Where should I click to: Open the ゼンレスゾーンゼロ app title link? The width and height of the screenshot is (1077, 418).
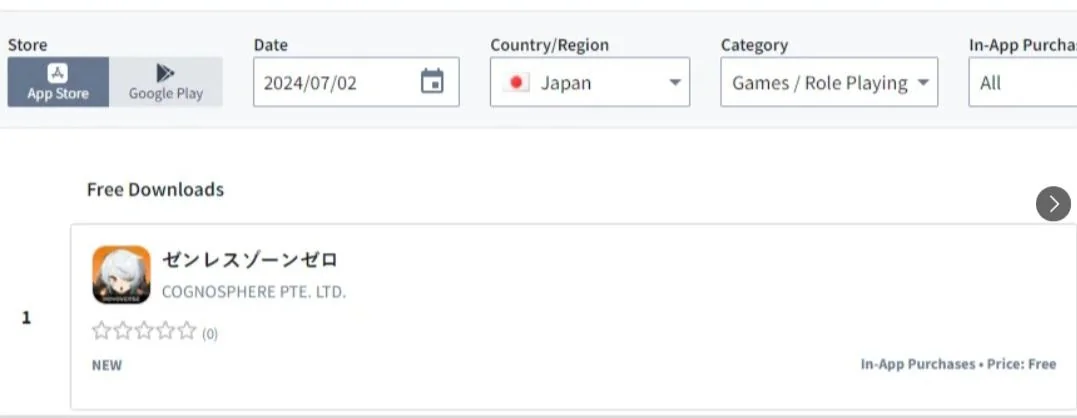[250, 260]
